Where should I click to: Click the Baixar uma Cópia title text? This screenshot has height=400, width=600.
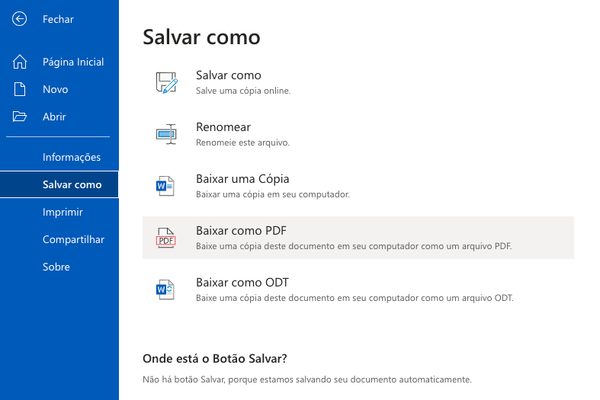click(x=243, y=179)
